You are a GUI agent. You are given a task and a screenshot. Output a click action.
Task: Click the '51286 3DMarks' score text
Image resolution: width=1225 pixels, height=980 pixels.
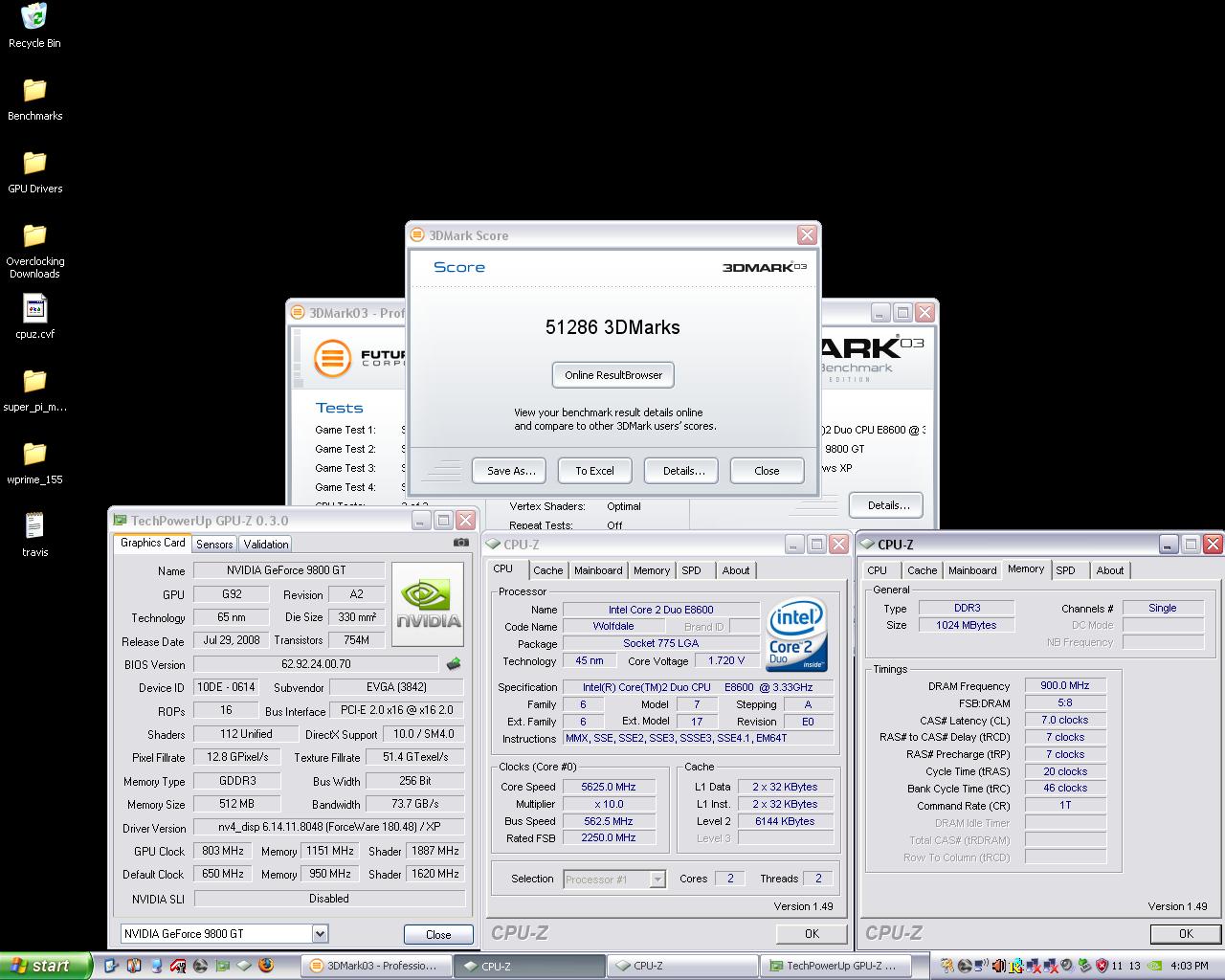click(612, 327)
